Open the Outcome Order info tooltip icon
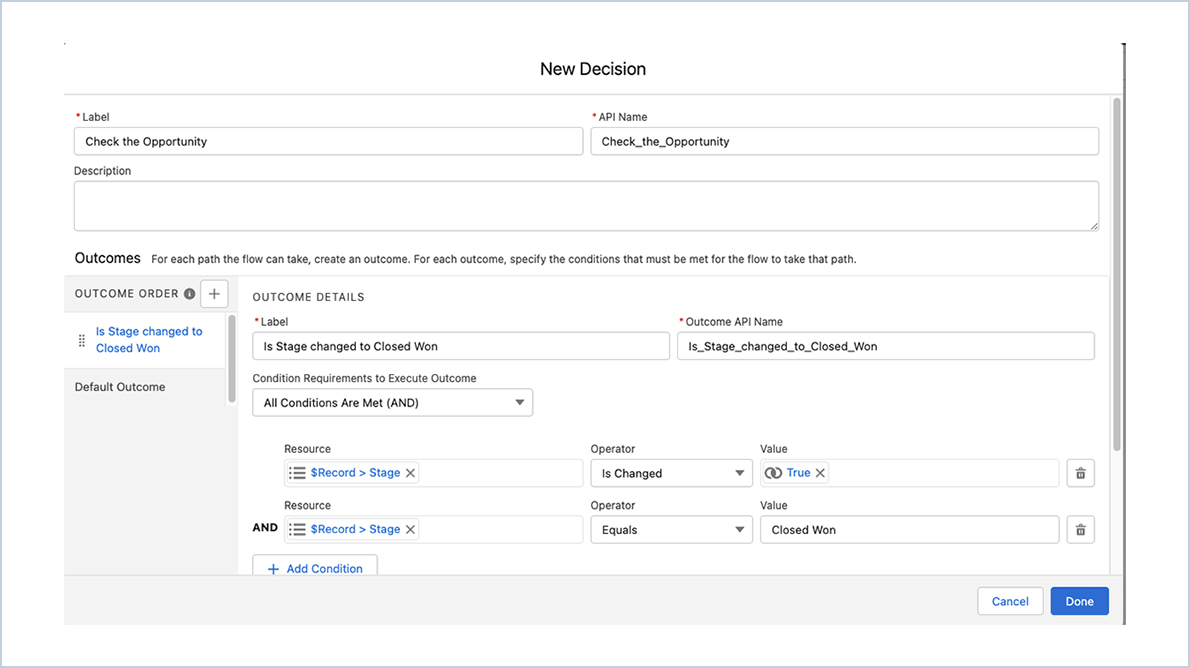Viewport: 1190px width, 668px height. [189, 293]
